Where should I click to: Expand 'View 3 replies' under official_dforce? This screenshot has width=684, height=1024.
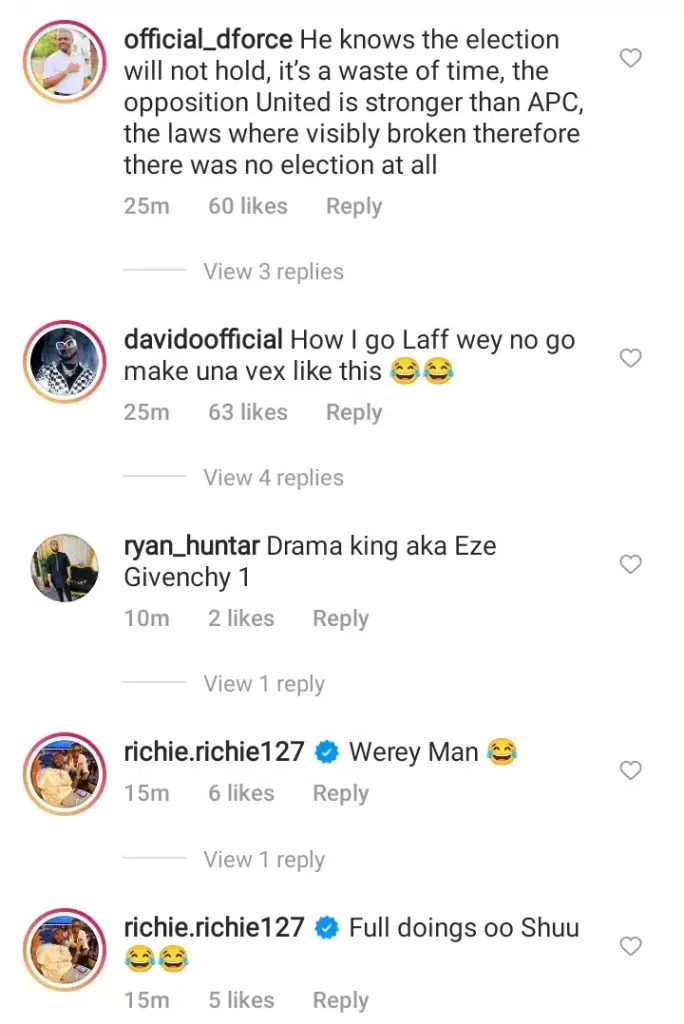(273, 272)
